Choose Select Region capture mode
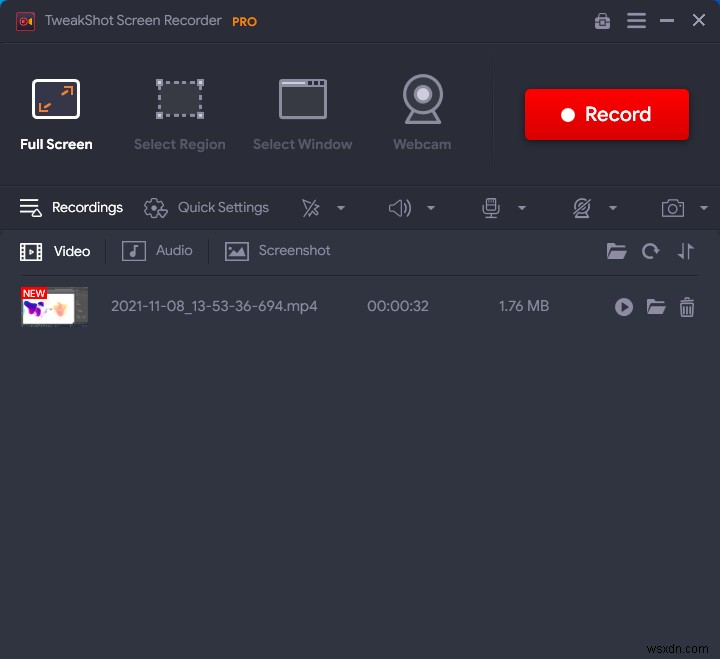720x659 pixels. [x=180, y=114]
